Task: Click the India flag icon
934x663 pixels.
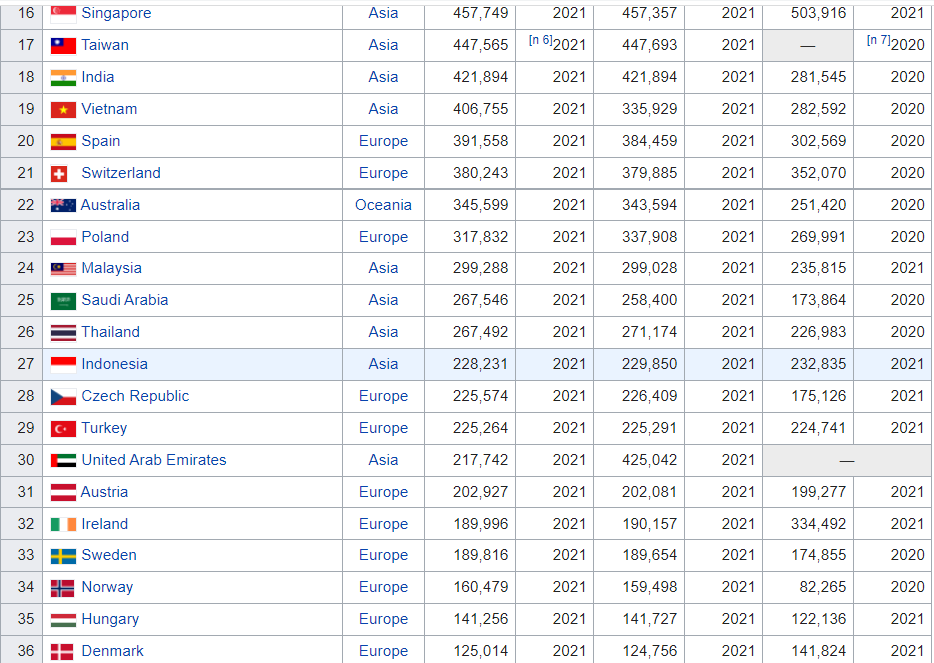Action: [63, 77]
